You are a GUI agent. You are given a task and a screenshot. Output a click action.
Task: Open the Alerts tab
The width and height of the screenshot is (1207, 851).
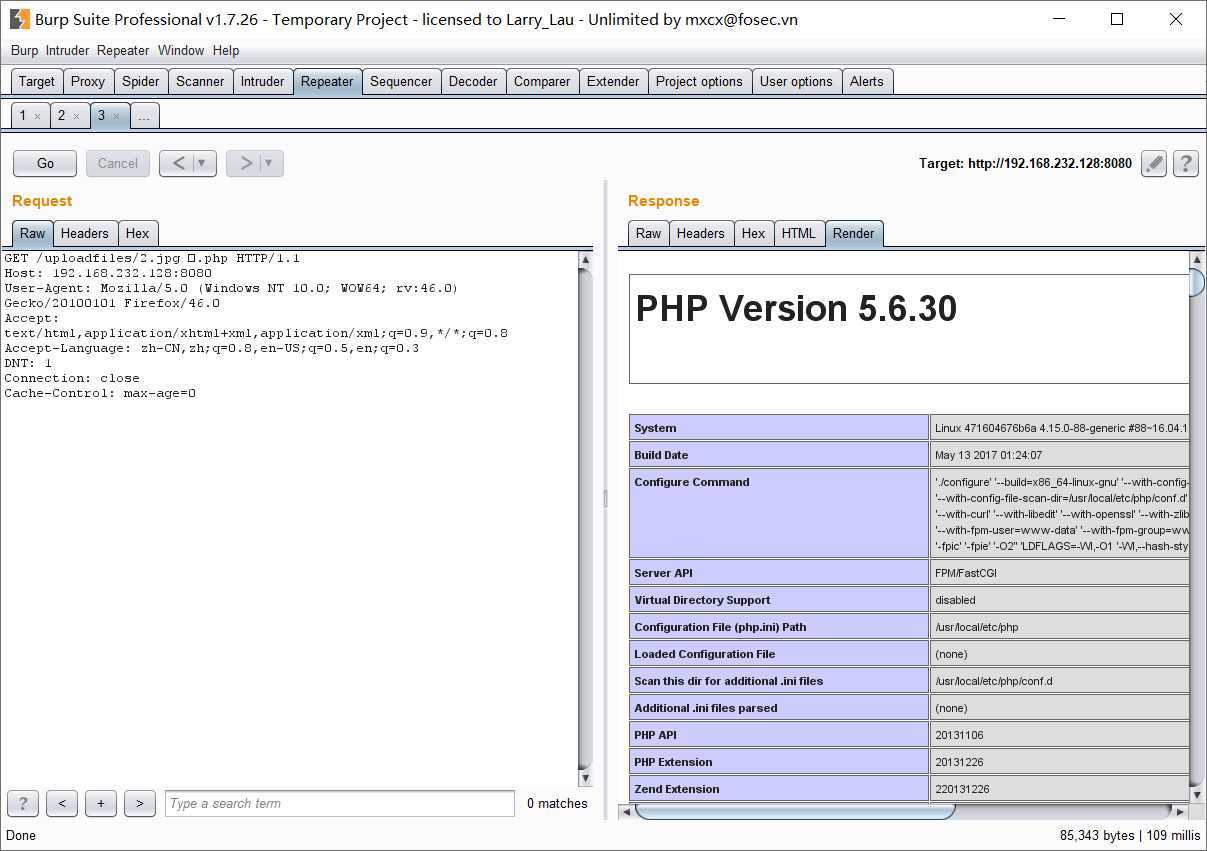click(x=867, y=81)
